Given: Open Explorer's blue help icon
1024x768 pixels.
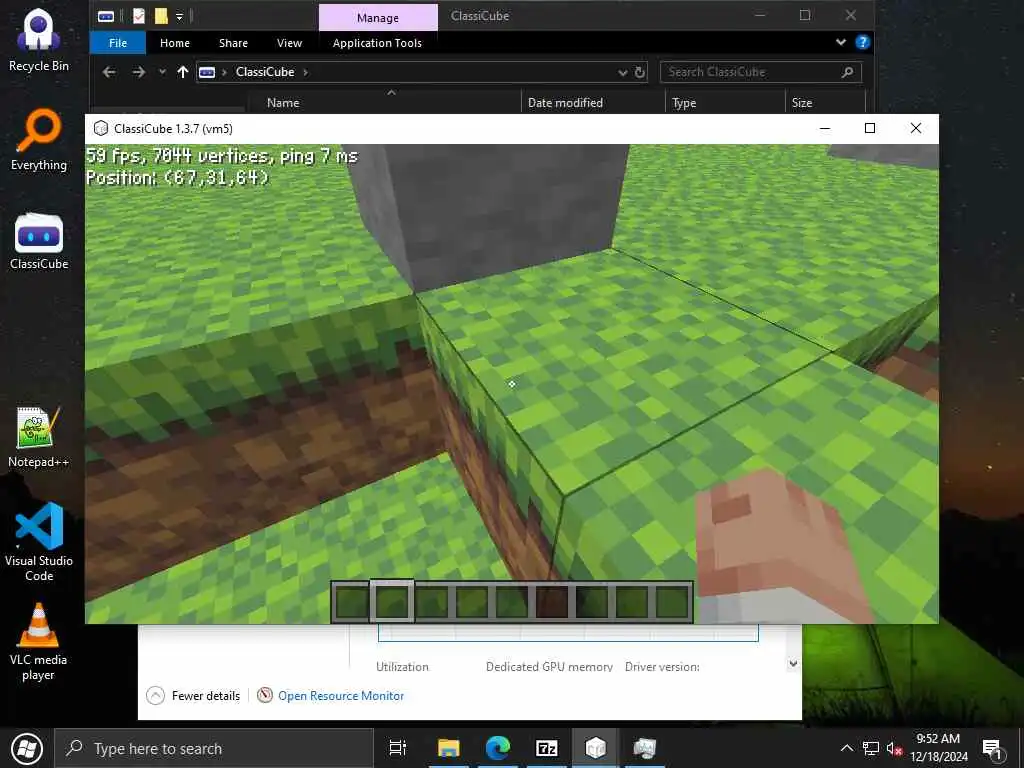Looking at the screenshot, I should tap(863, 42).
